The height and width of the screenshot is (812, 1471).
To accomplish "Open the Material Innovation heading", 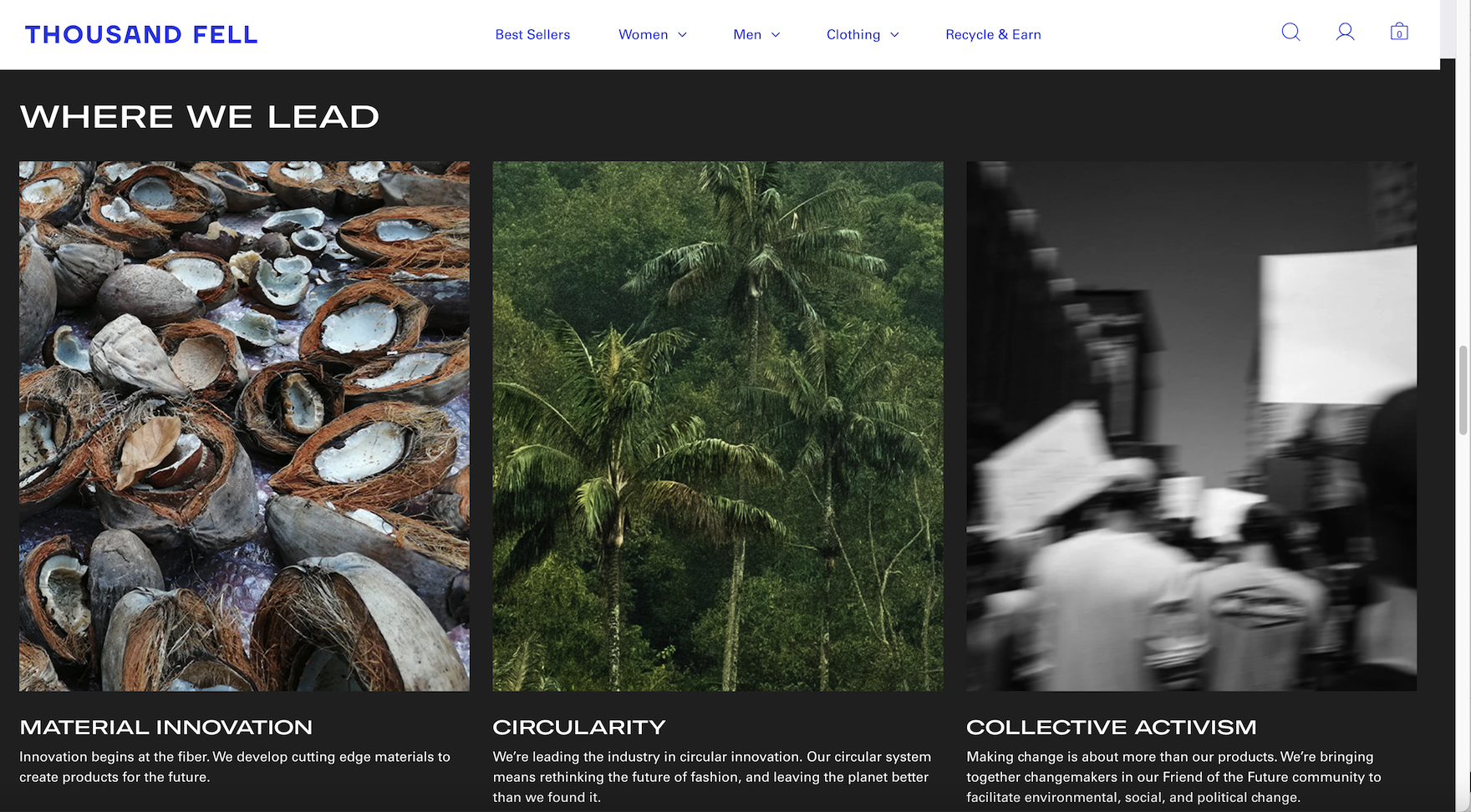I will coord(166,728).
